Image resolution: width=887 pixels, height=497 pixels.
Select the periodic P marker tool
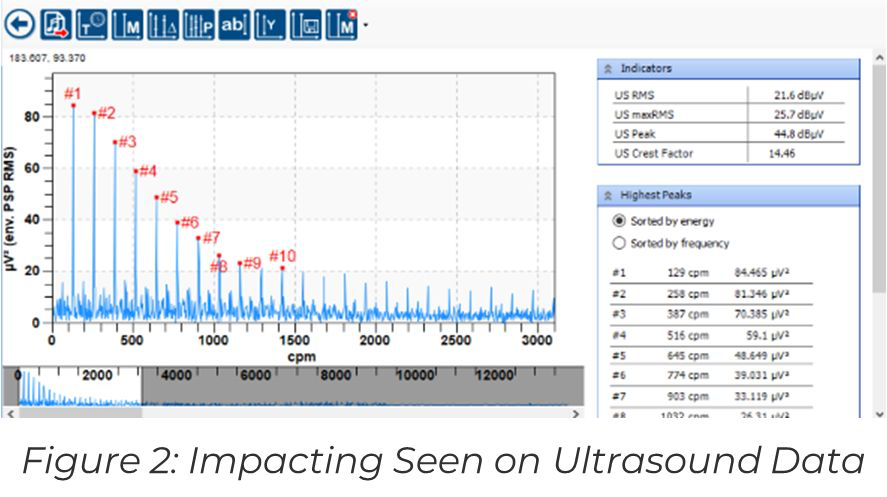point(199,24)
